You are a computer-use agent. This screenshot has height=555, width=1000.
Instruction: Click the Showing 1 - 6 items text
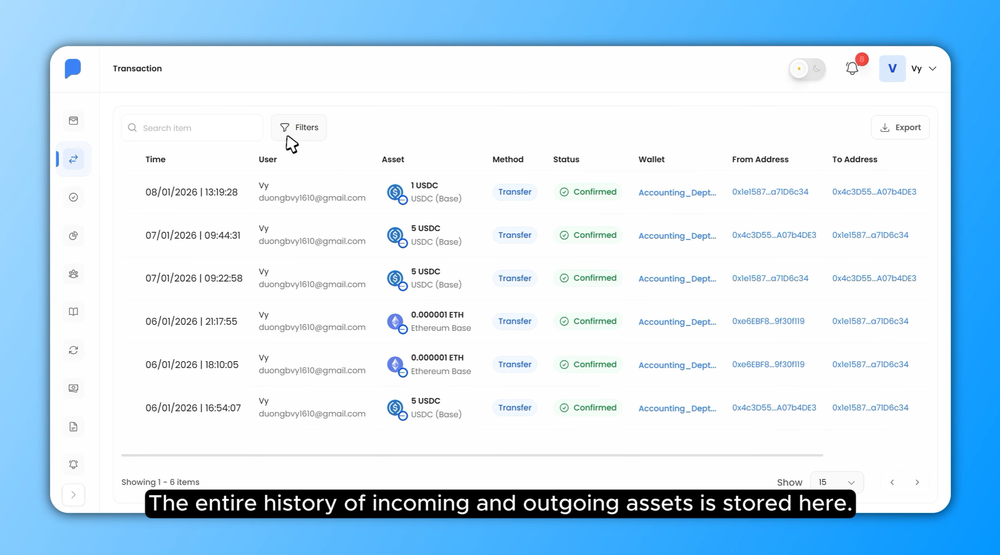click(x=160, y=482)
